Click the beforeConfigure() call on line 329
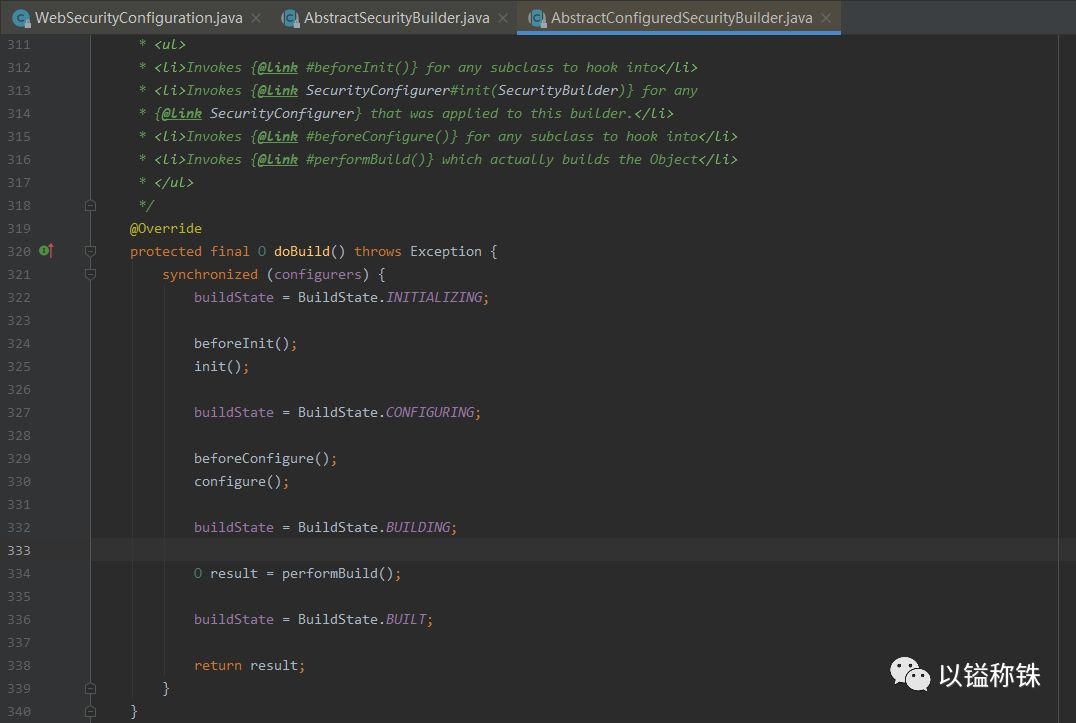The height and width of the screenshot is (723, 1076). click(x=261, y=458)
